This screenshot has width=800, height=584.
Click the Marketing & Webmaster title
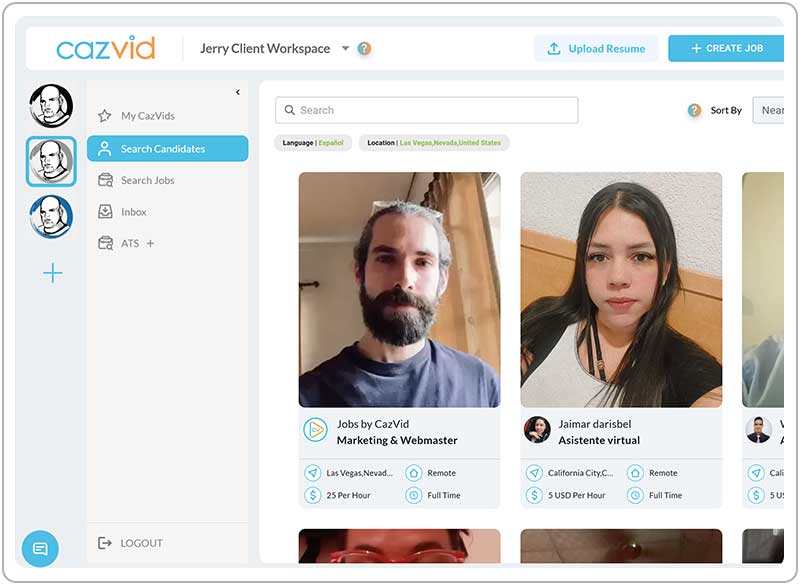click(397, 440)
